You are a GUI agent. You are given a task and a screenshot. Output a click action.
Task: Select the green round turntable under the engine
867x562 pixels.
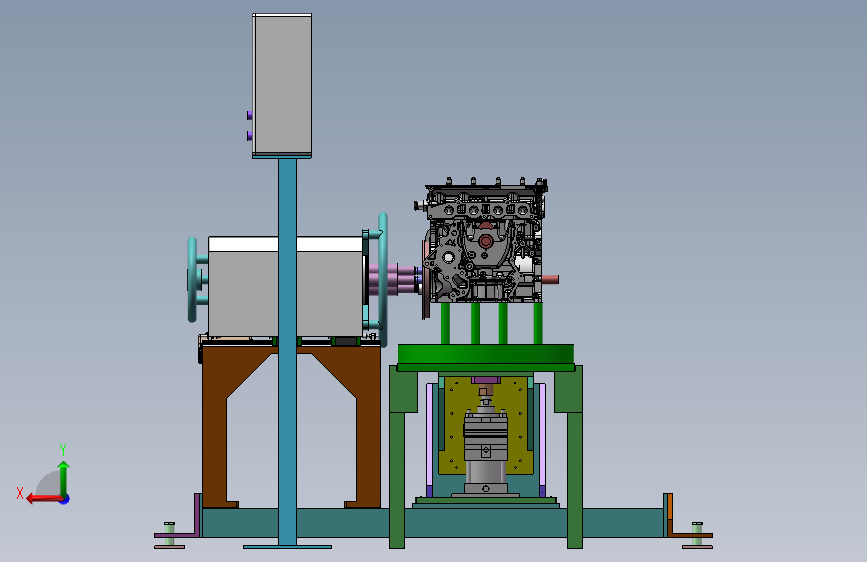click(485, 353)
